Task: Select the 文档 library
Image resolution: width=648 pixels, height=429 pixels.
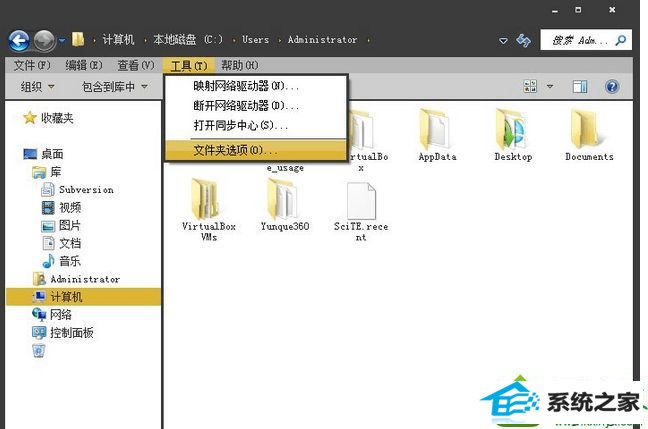Action: pyautogui.click(x=70, y=243)
